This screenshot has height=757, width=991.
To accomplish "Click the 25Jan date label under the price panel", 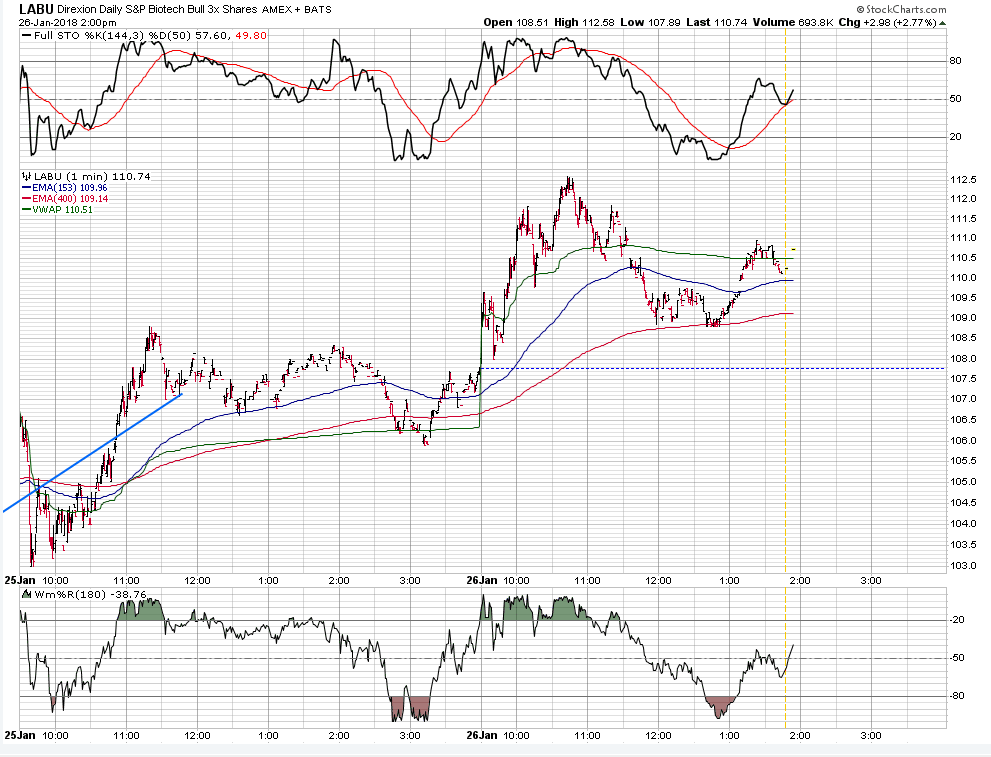I will coord(20,580).
